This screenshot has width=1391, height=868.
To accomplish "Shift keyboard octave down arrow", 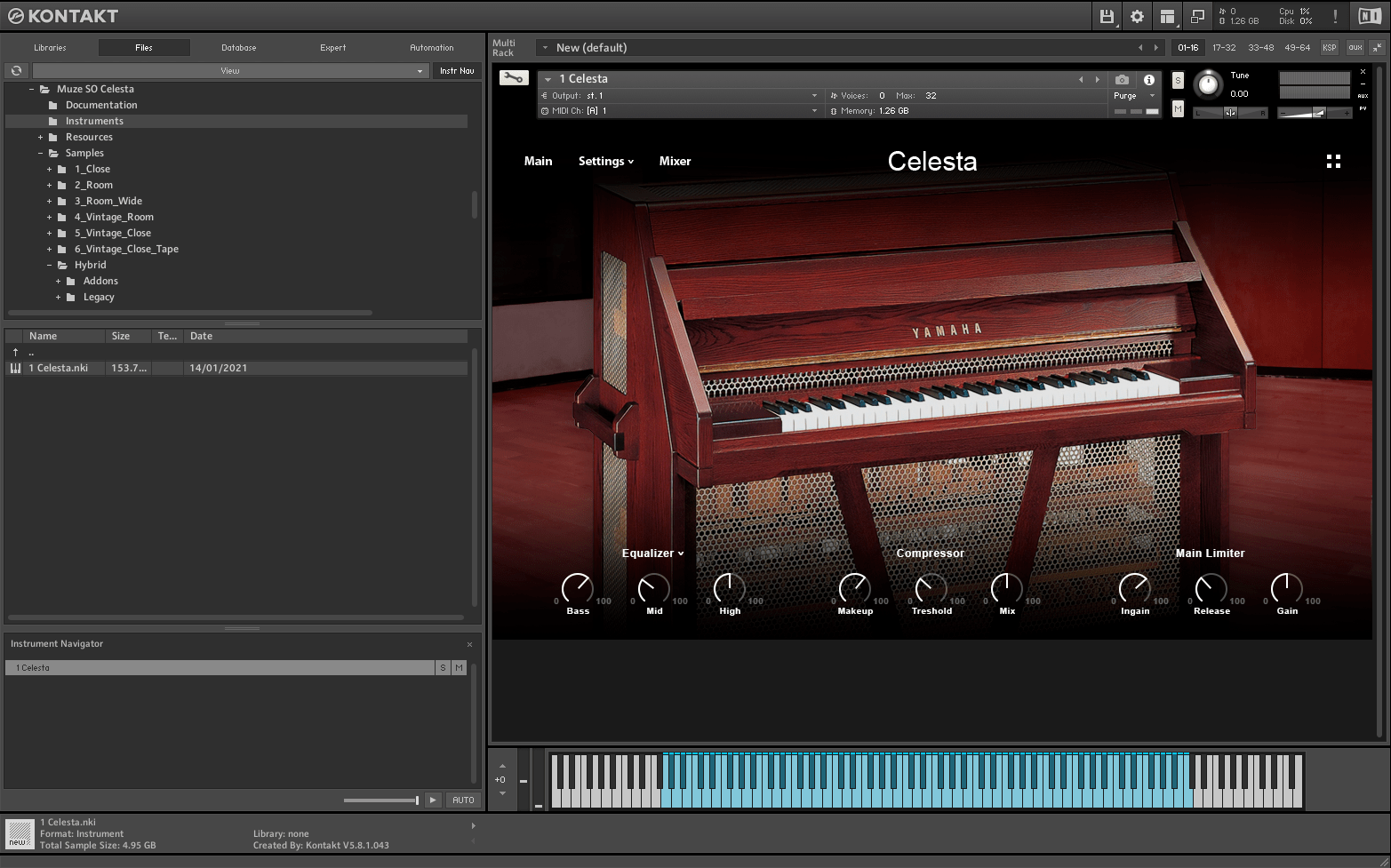I will pyautogui.click(x=502, y=793).
